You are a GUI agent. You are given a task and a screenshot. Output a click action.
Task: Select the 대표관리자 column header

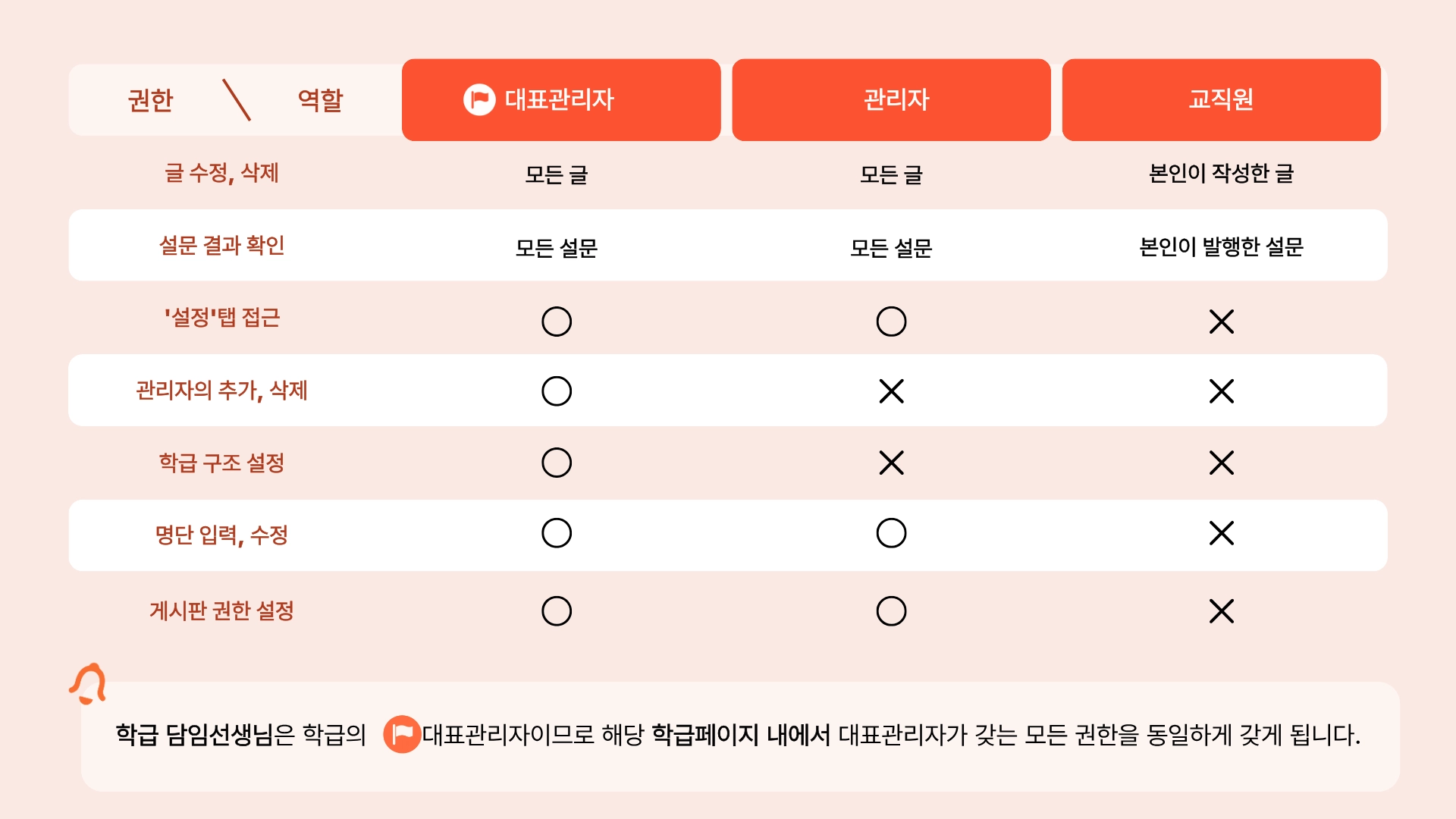(x=560, y=99)
